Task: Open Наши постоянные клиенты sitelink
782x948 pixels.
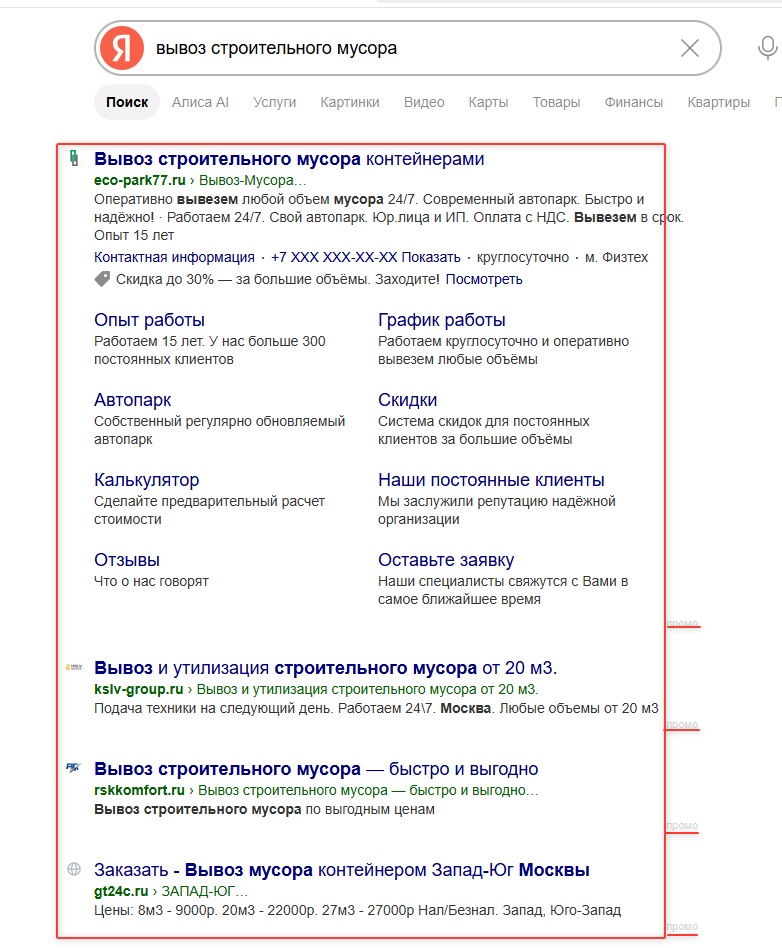Action: click(491, 479)
